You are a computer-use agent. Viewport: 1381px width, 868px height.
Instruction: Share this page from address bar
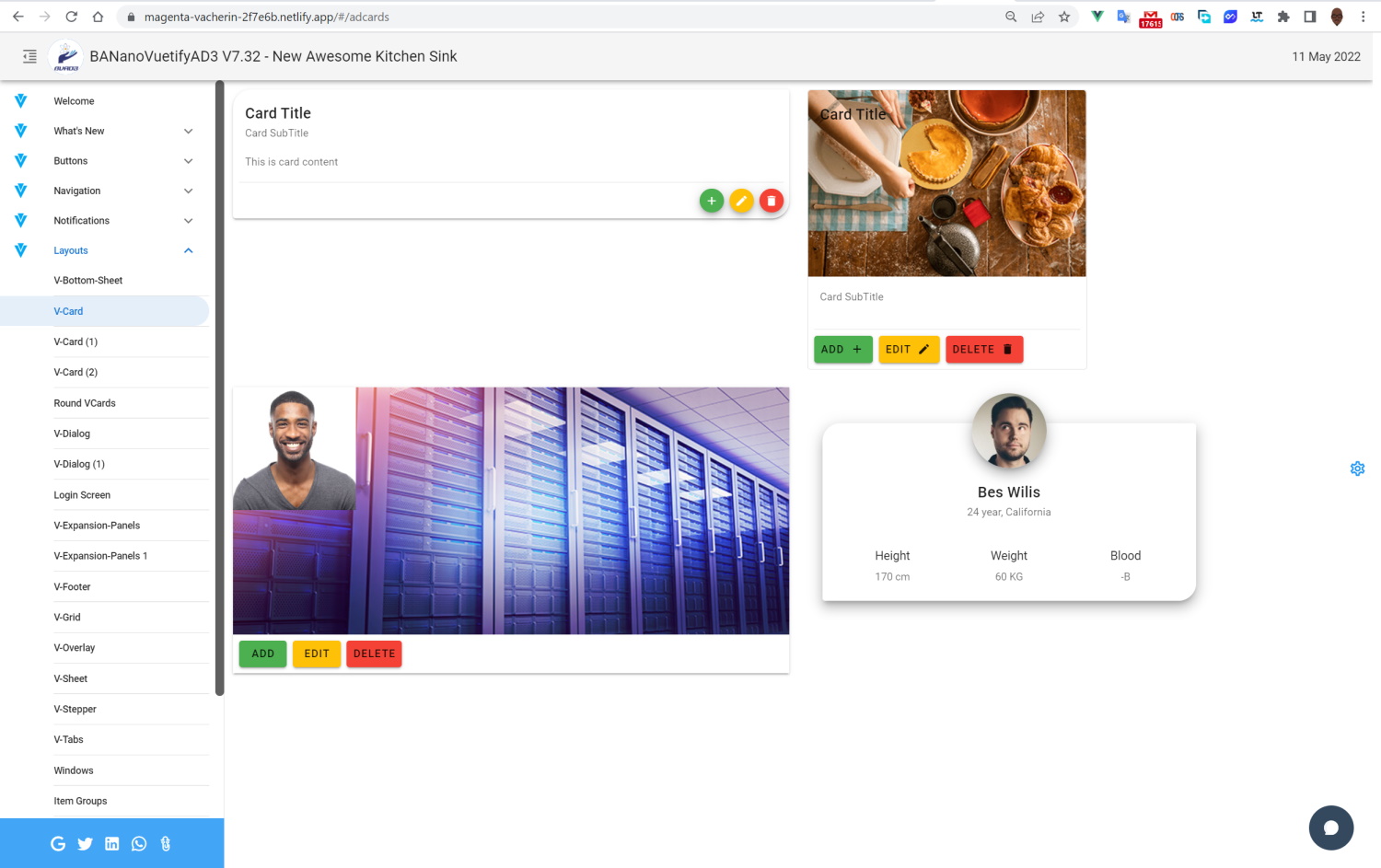pos(1038,17)
